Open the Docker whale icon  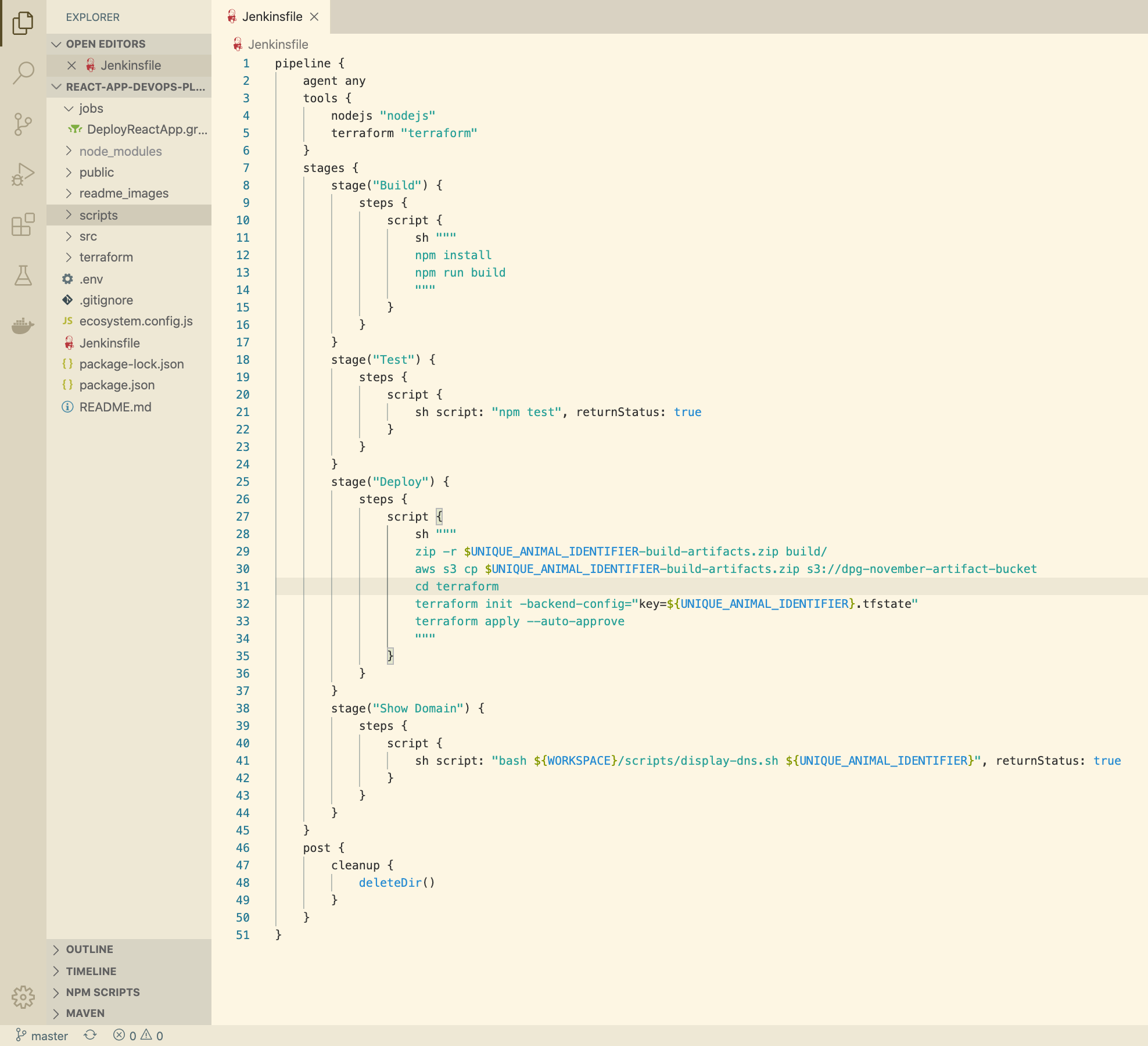[23, 325]
